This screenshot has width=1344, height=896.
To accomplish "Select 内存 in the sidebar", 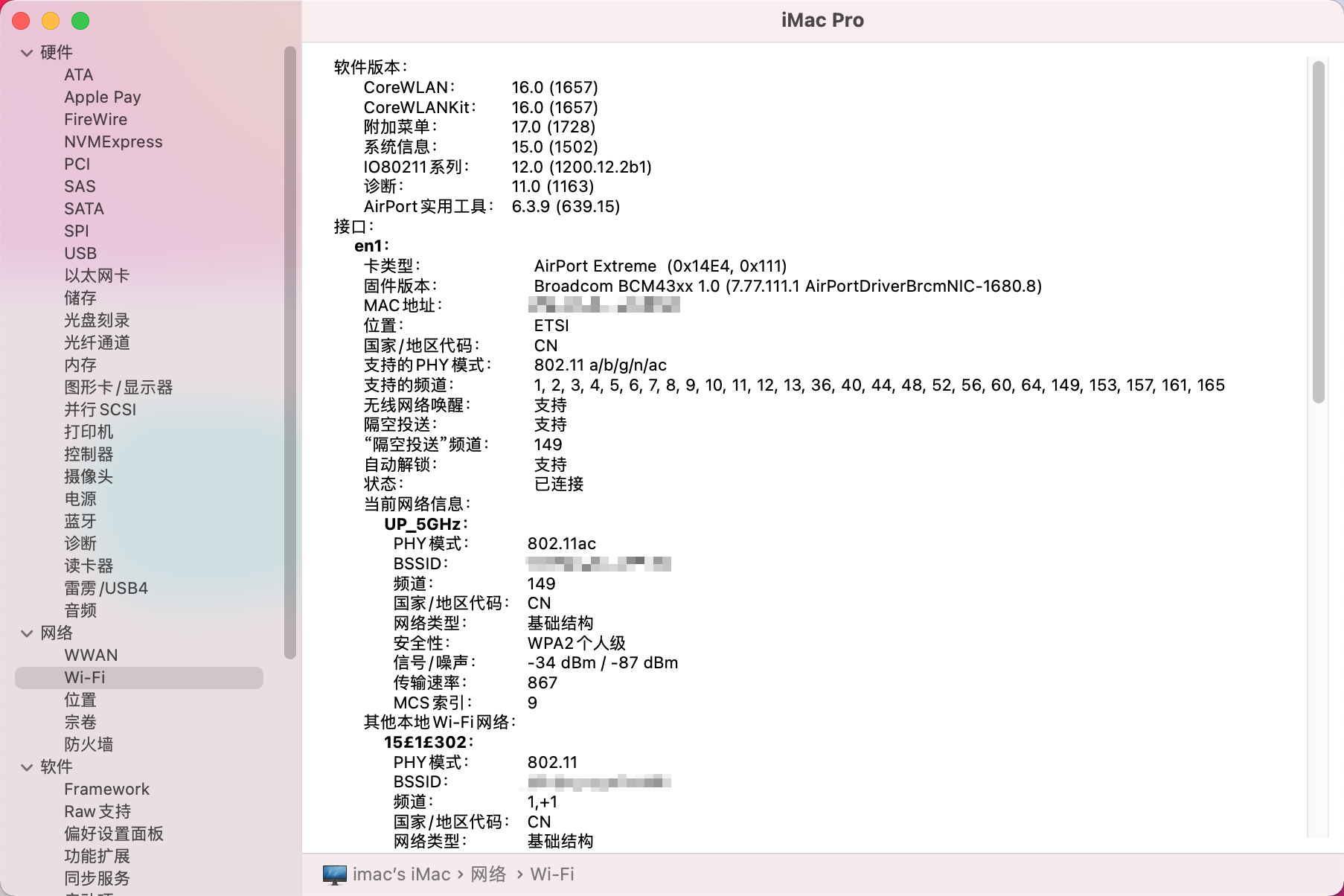I will (x=80, y=365).
